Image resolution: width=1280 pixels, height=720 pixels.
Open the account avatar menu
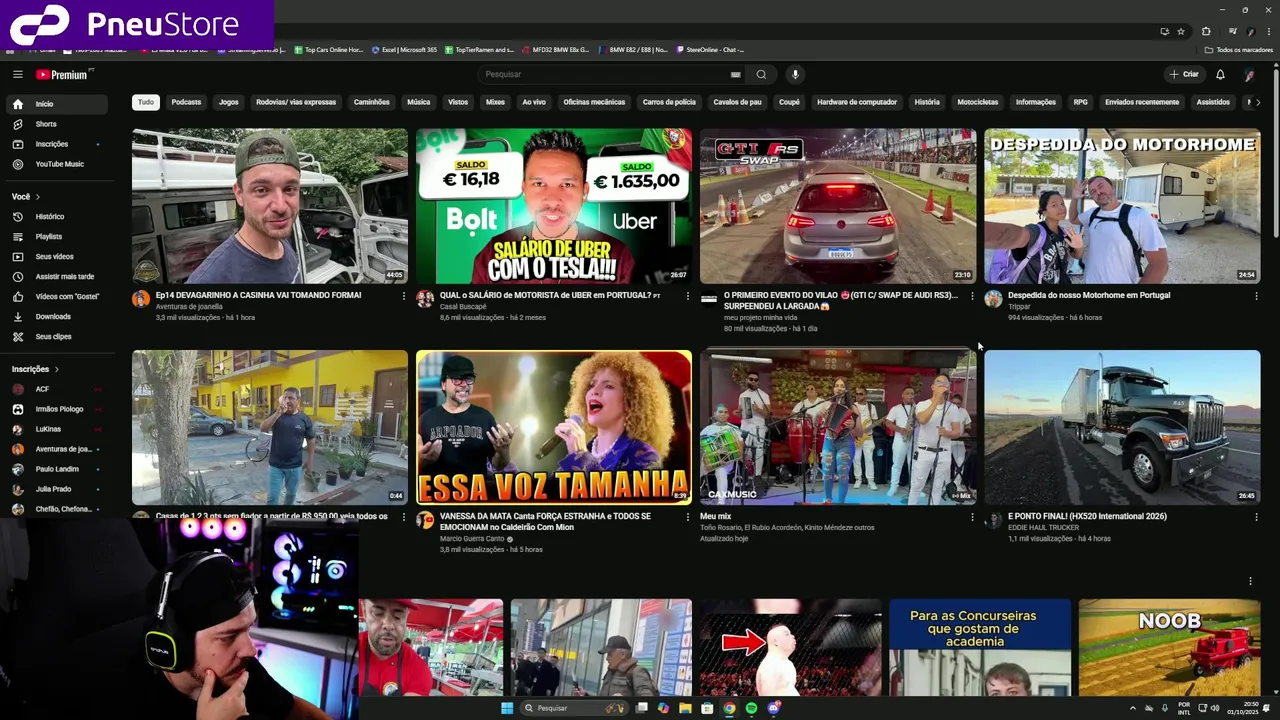pyautogui.click(x=1249, y=74)
